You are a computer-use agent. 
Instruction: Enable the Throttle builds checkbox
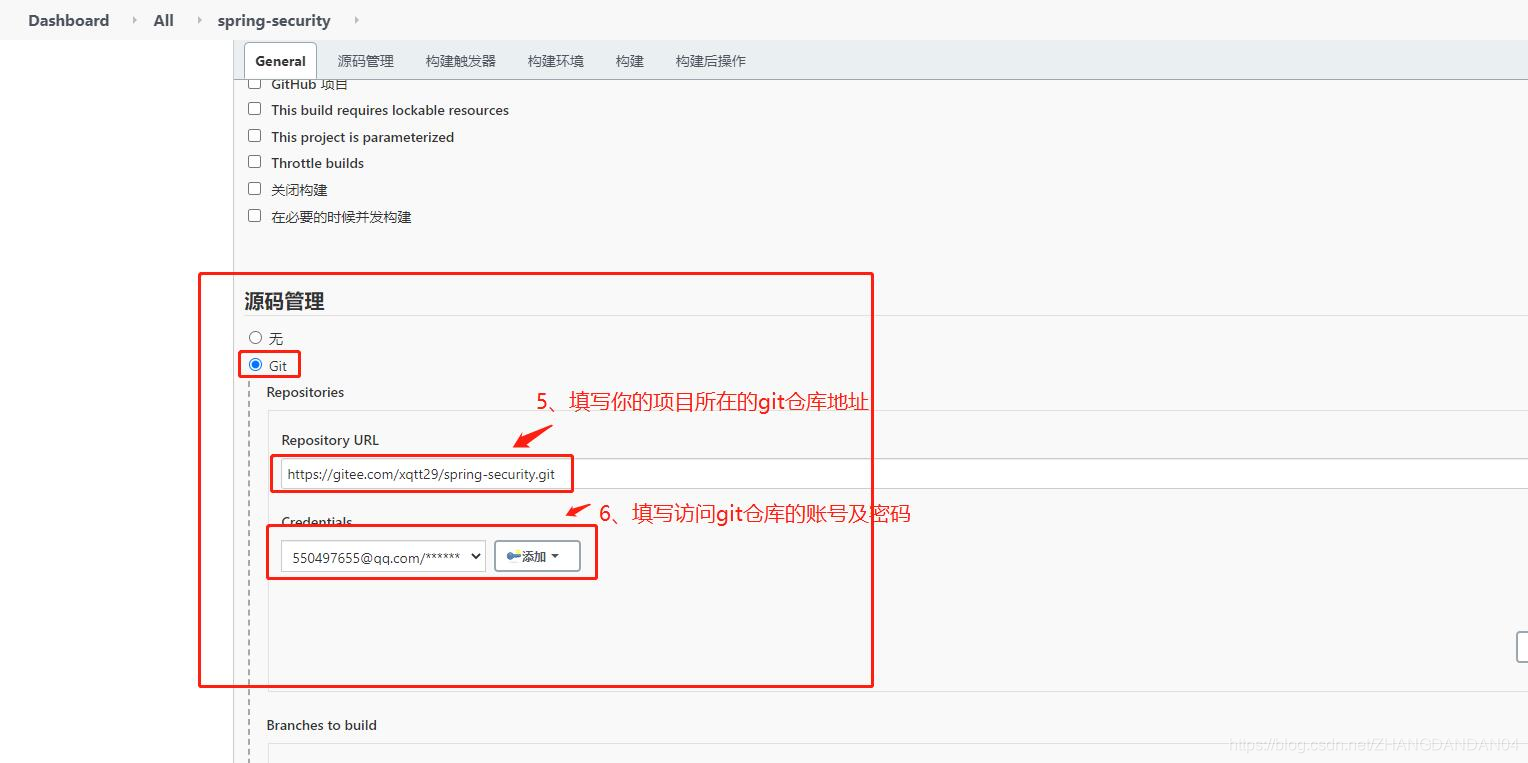click(x=254, y=162)
